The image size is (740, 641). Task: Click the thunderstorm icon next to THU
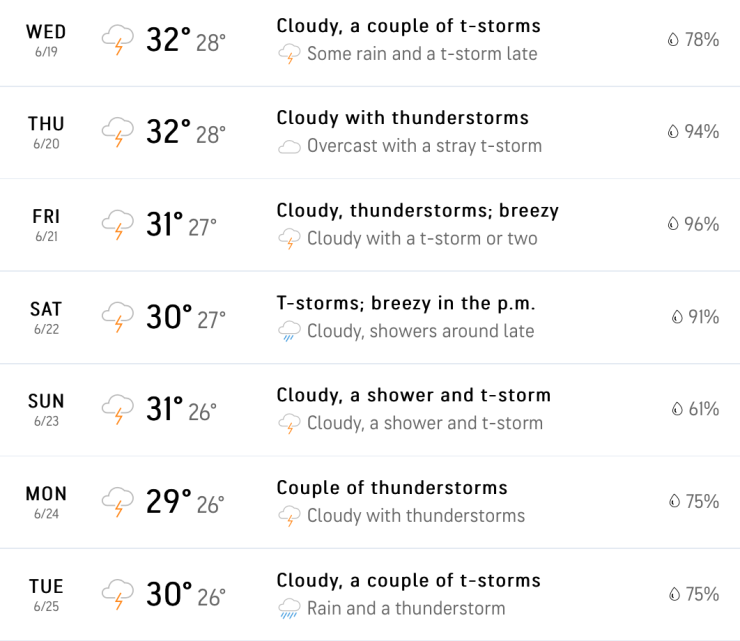(x=118, y=133)
